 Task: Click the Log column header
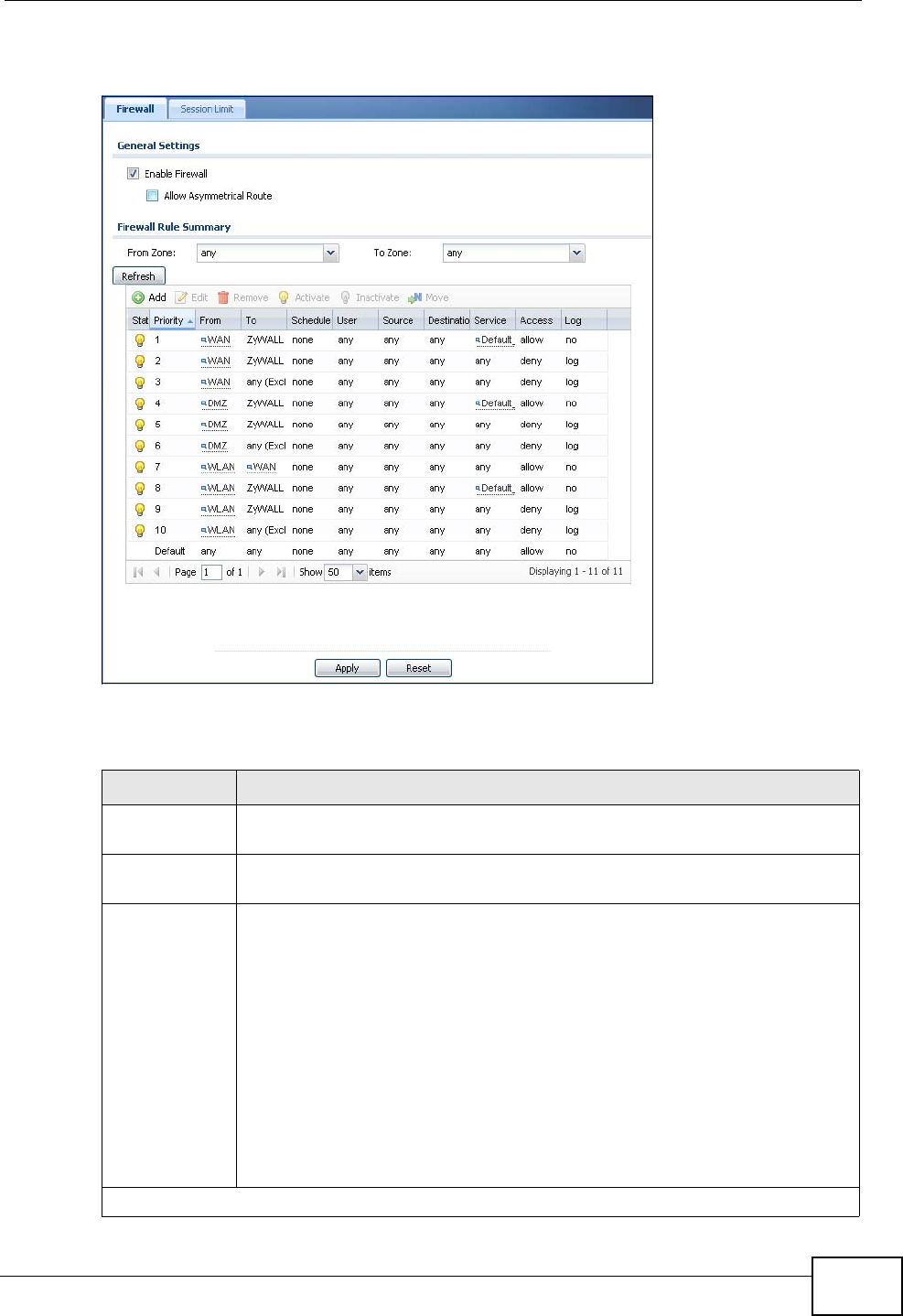point(584,320)
